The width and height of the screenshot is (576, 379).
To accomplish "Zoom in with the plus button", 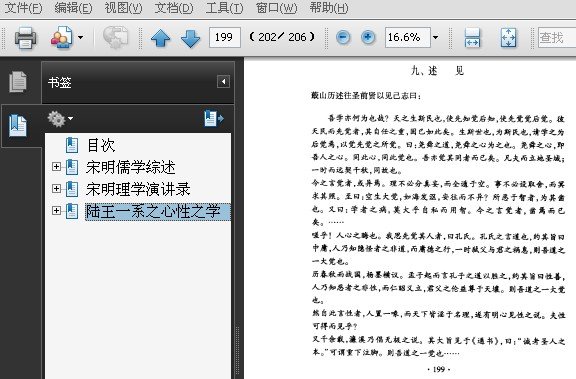I will point(368,37).
